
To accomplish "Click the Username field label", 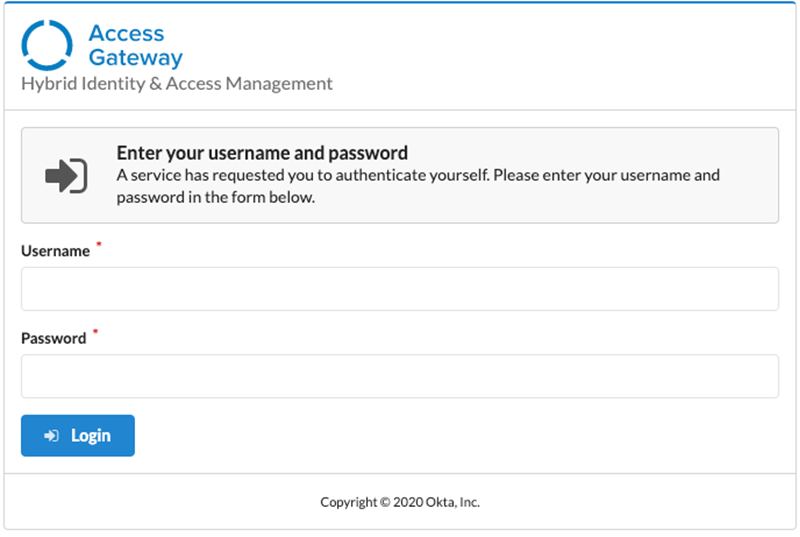I will pos(55,252).
